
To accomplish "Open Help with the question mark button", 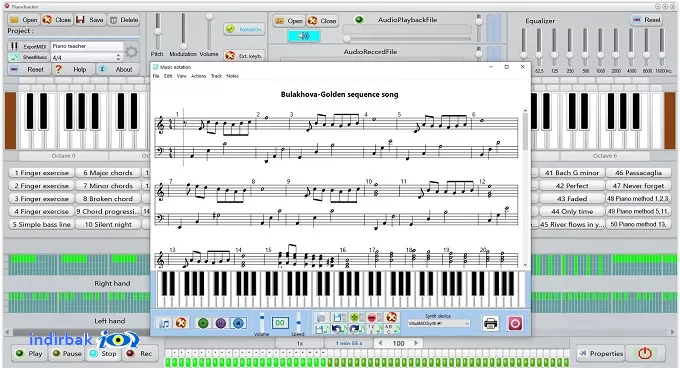I will pyautogui.click(x=73, y=69).
